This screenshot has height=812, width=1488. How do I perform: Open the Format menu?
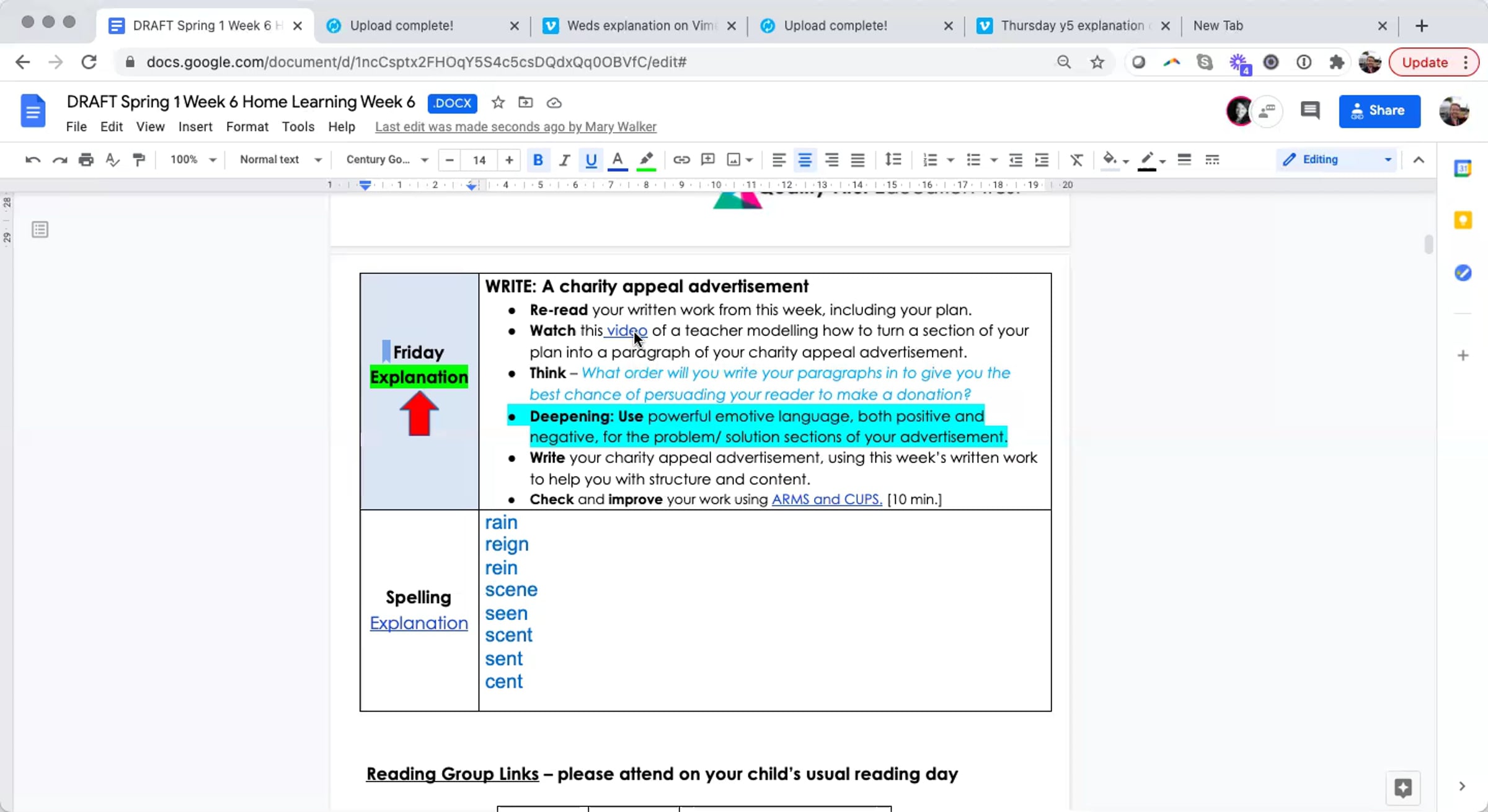(247, 126)
